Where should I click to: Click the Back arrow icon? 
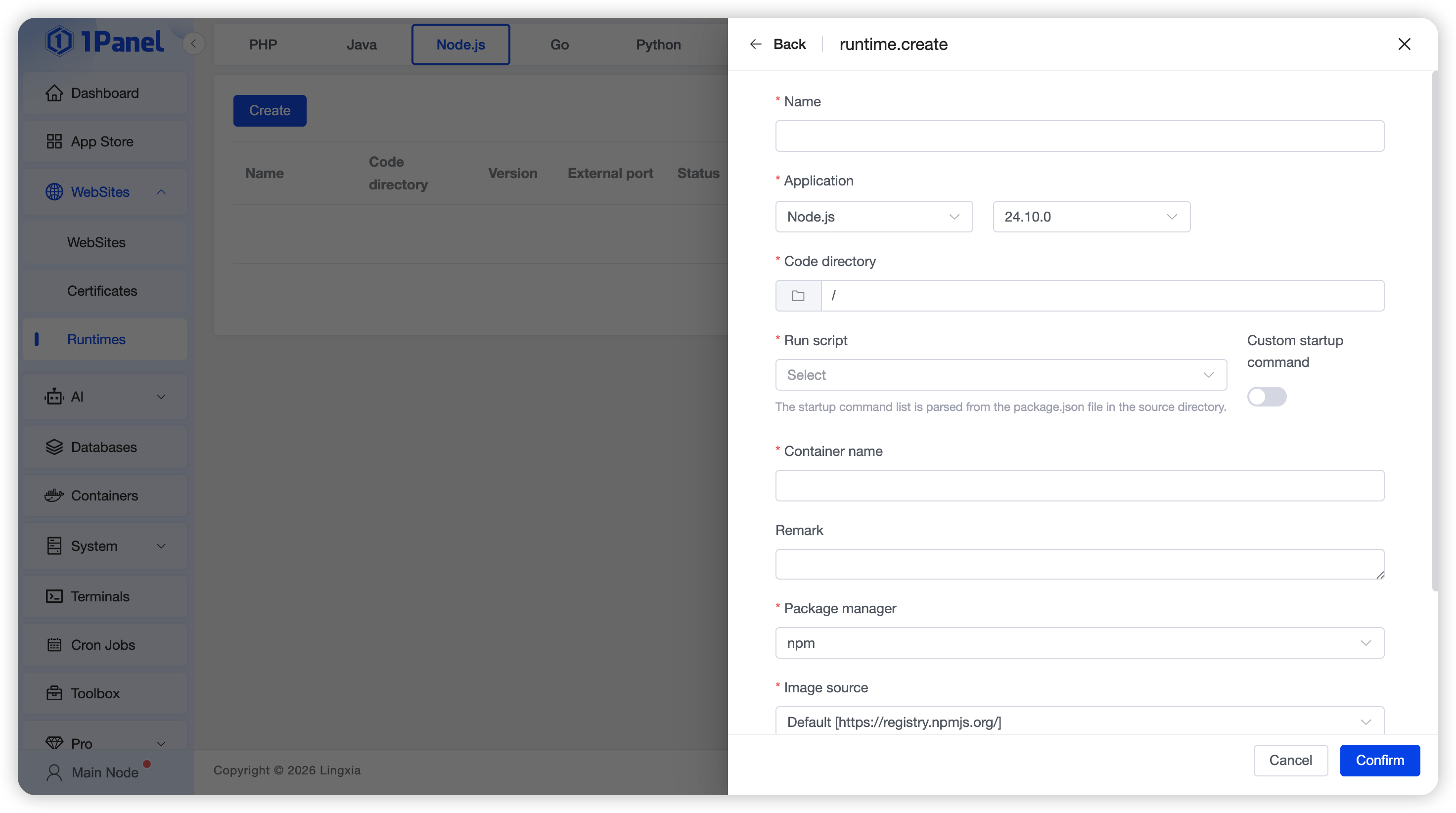coord(755,44)
